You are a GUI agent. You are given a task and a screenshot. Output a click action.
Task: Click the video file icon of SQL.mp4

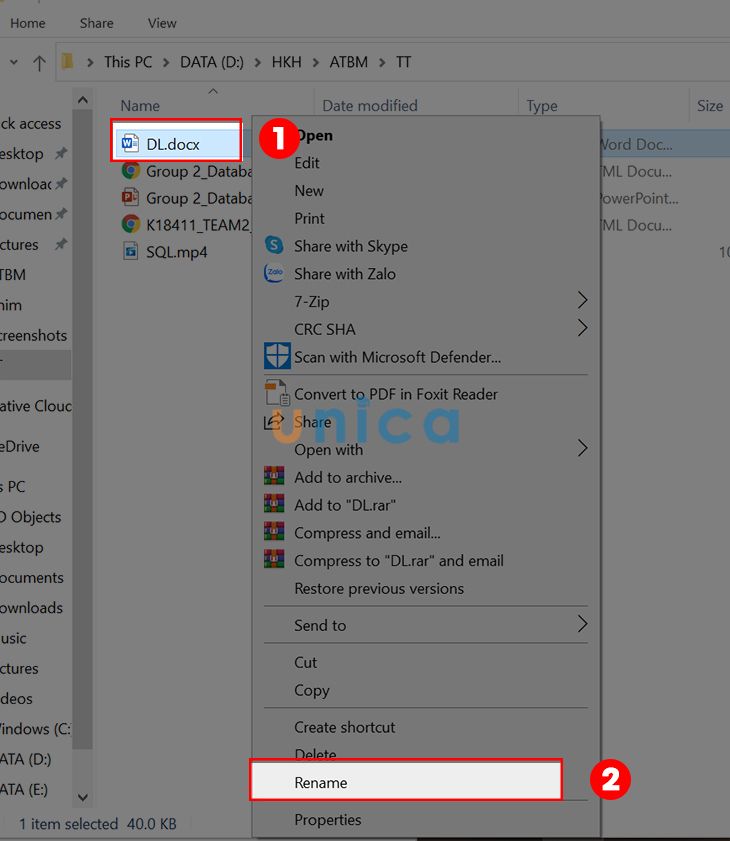click(130, 251)
